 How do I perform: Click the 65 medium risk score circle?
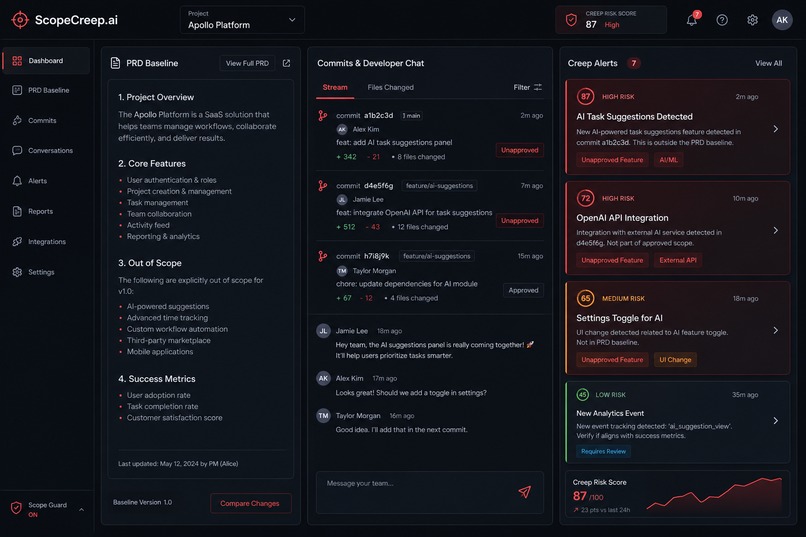coord(585,299)
